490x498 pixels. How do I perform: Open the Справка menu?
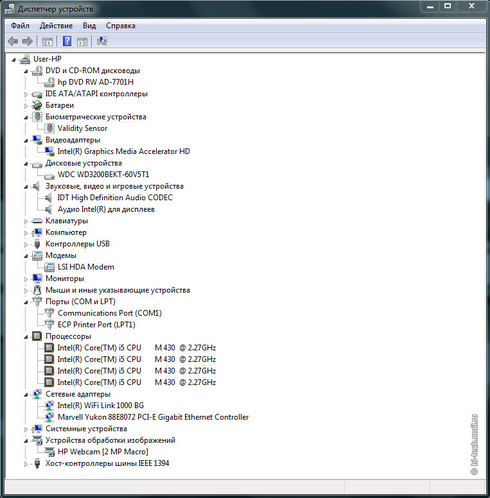point(120,26)
